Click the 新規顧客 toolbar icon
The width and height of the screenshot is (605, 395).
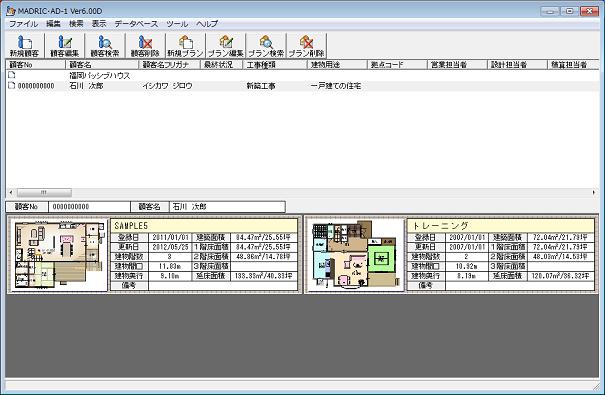pyautogui.click(x=25, y=46)
